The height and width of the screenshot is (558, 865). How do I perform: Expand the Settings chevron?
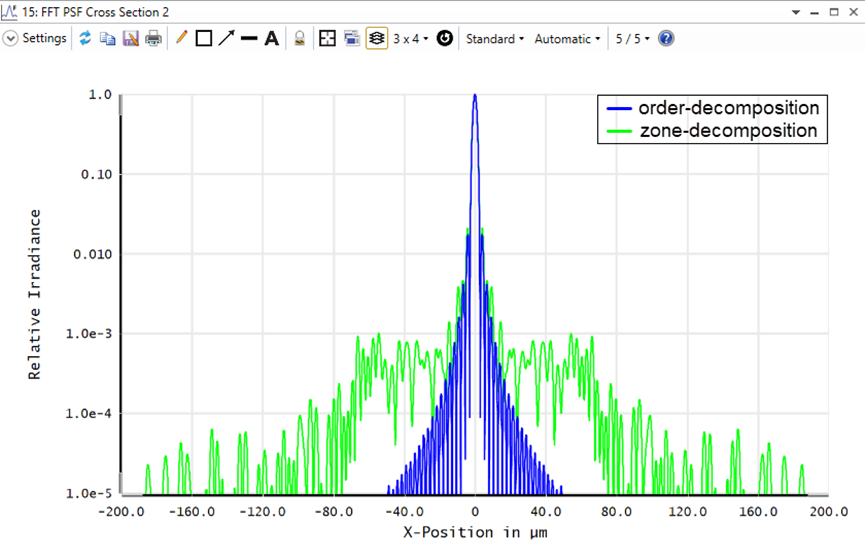[10, 39]
